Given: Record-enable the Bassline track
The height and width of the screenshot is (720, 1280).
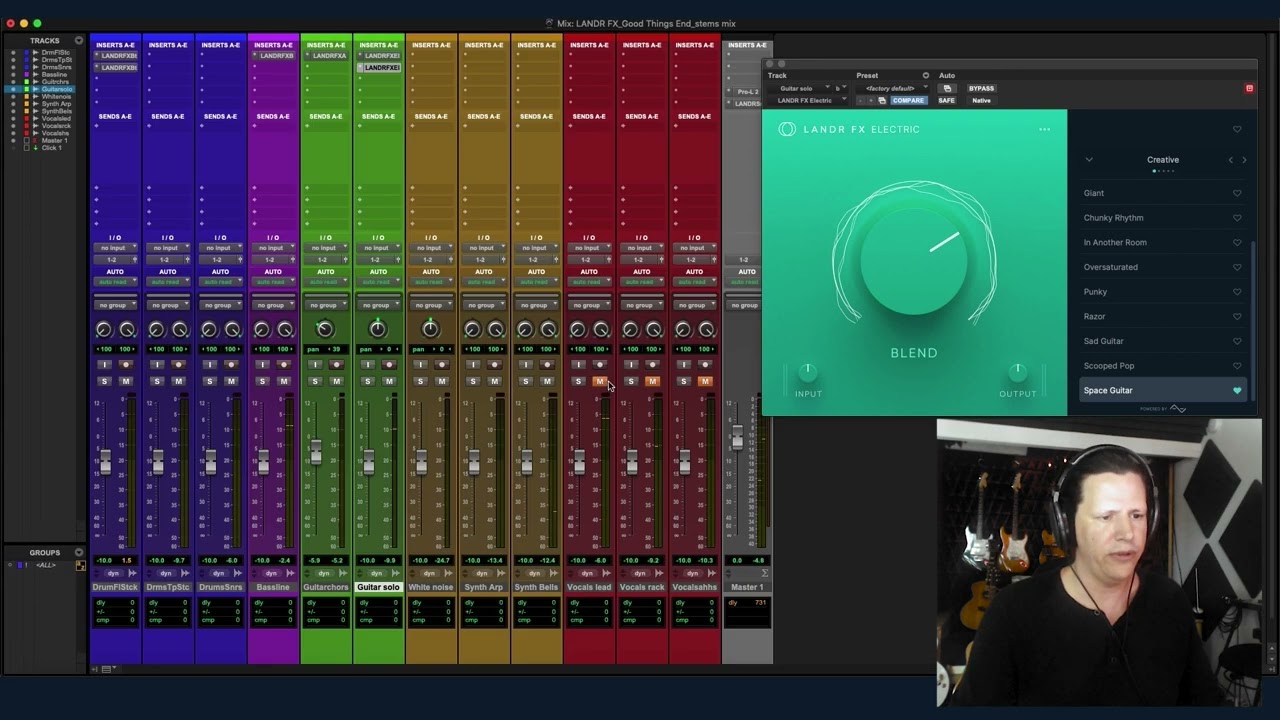Looking at the screenshot, I should 283,365.
